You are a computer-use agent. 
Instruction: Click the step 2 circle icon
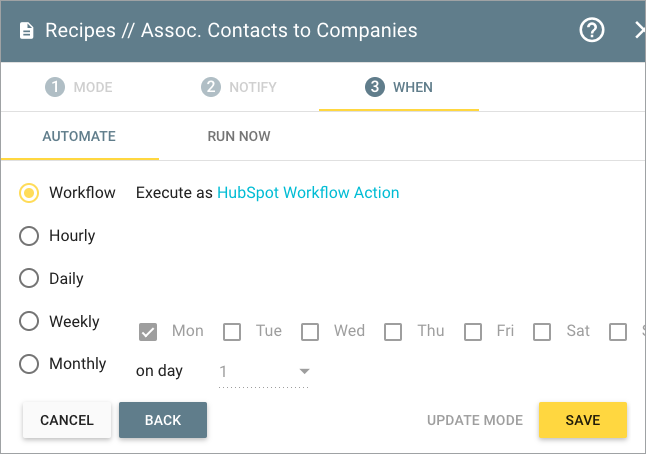point(211,87)
